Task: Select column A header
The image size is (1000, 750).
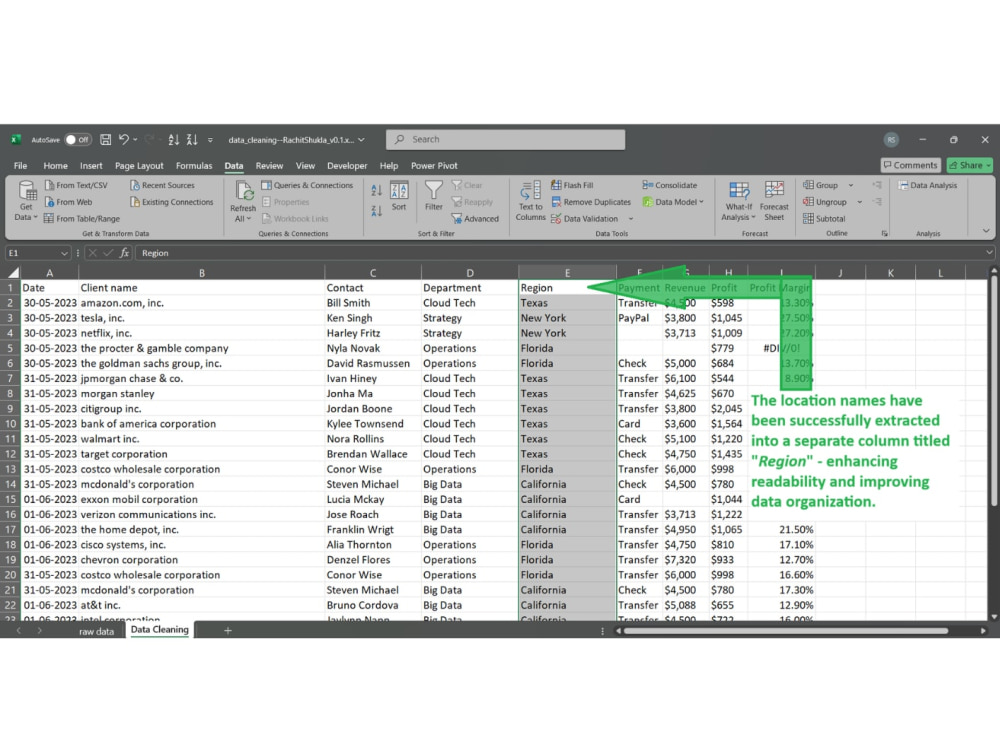Action: click(50, 272)
